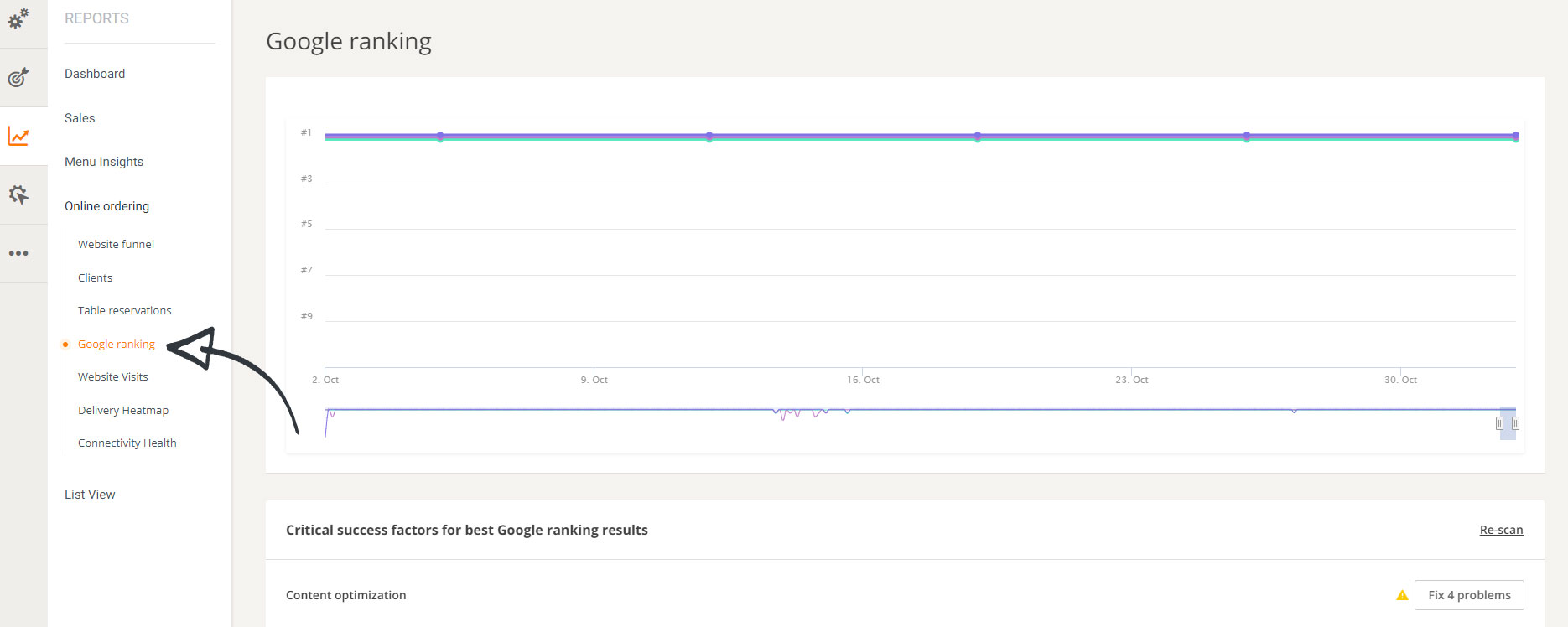Viewport: 1568px width, 627px height.
Task: Select Website funnel report
Action: [x=116, y=244]
